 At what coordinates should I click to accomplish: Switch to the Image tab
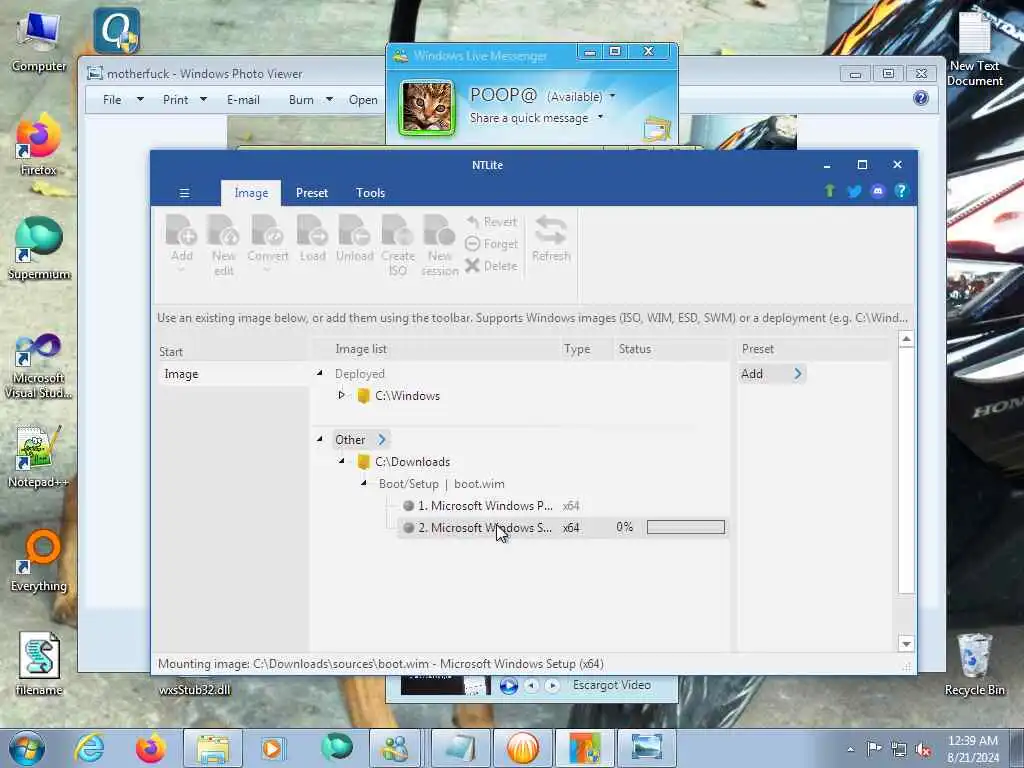coord(251,193)
